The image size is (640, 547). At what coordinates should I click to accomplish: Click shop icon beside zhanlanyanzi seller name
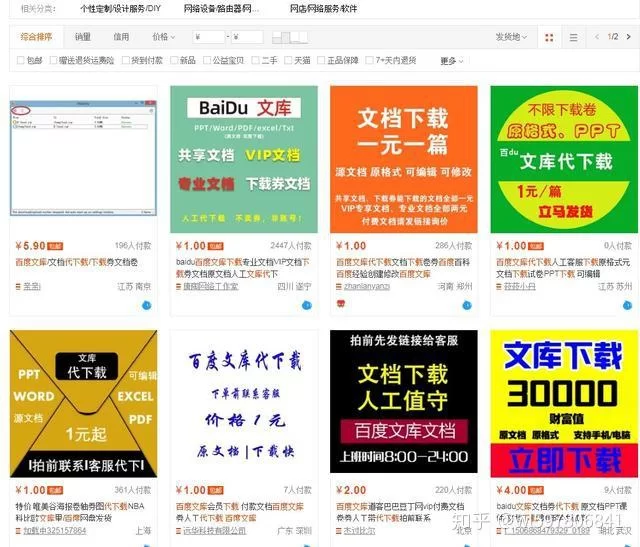click(338, 287)
